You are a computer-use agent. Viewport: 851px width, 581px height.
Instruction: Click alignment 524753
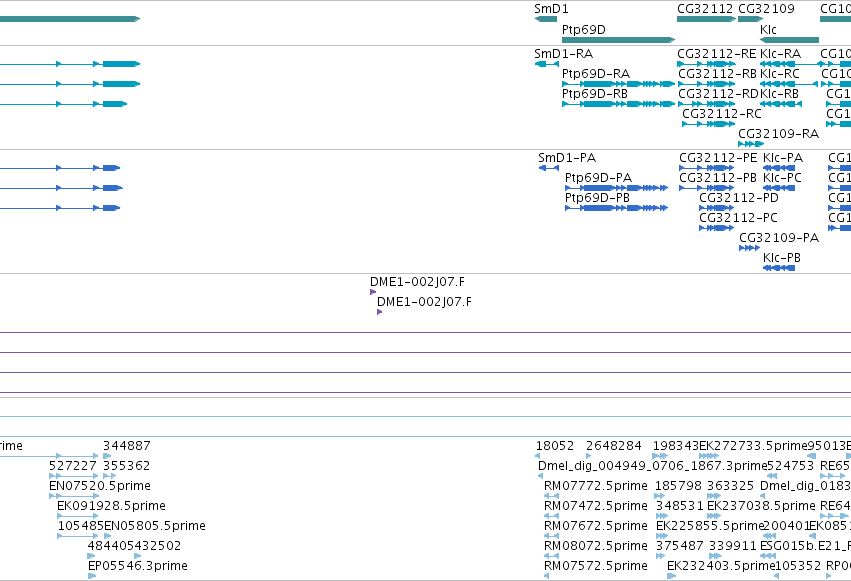click(770, 476)
